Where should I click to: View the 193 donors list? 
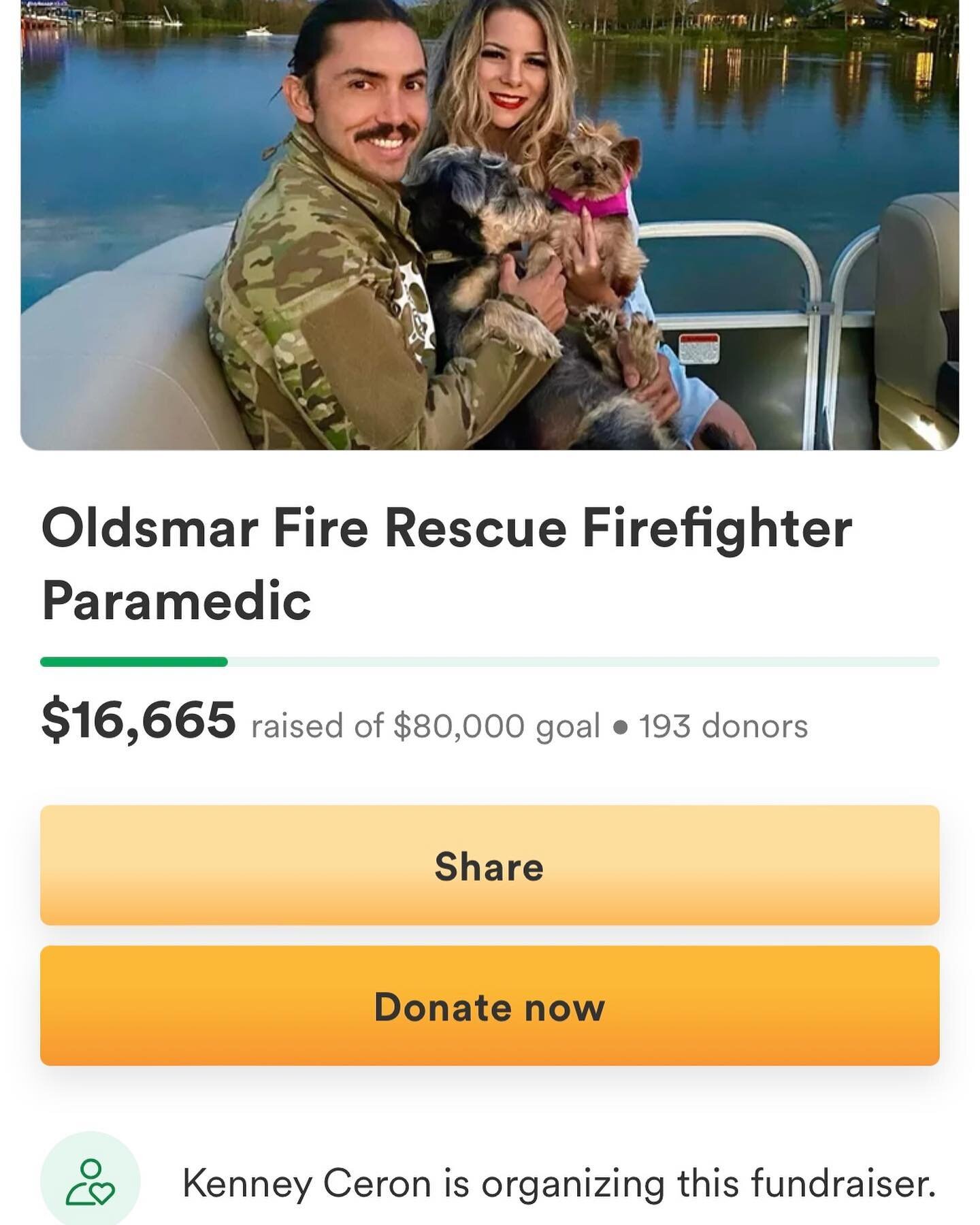click(x=723, y=726)
